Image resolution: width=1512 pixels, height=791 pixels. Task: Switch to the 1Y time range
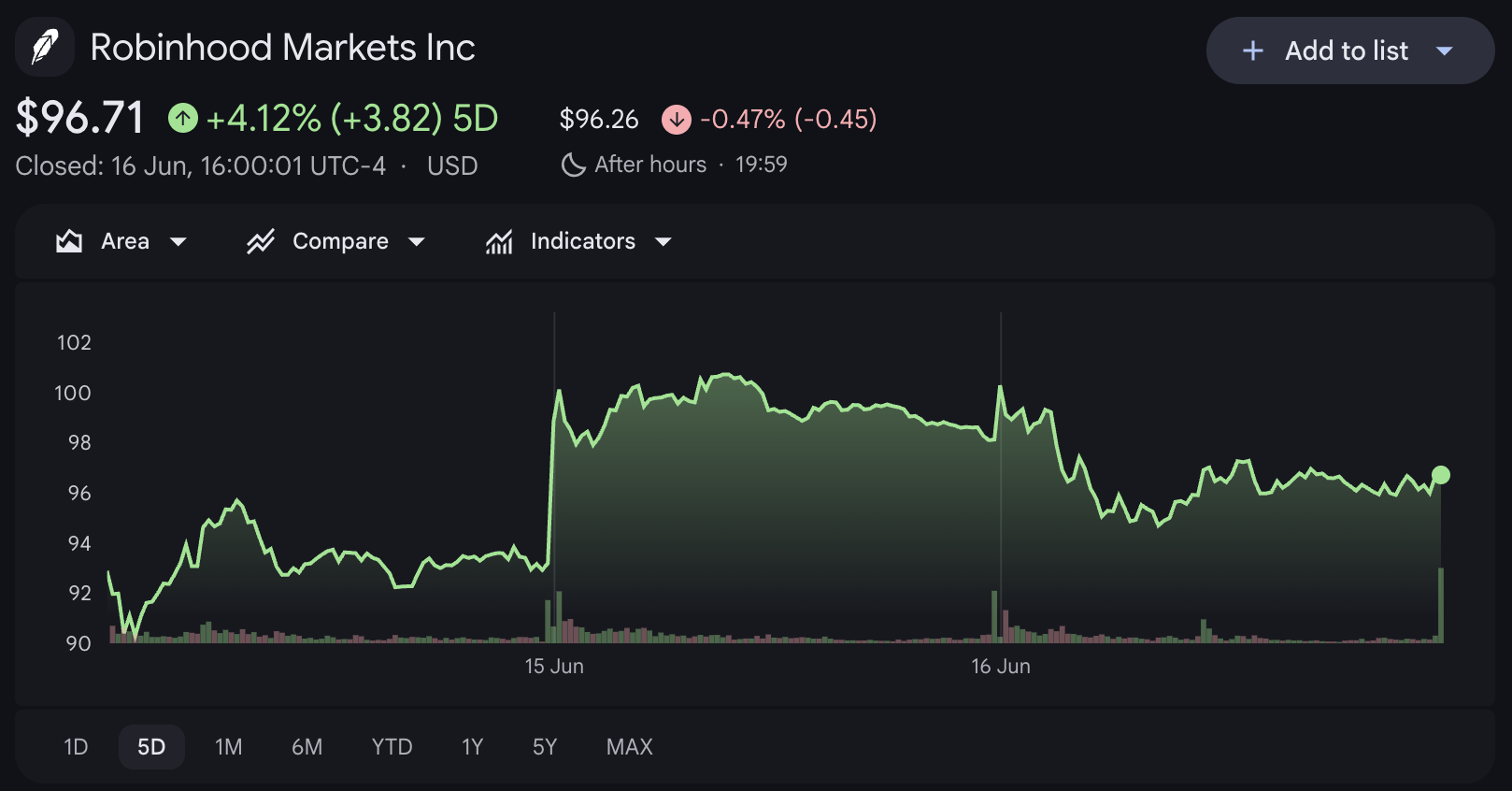tap(472, 747)
